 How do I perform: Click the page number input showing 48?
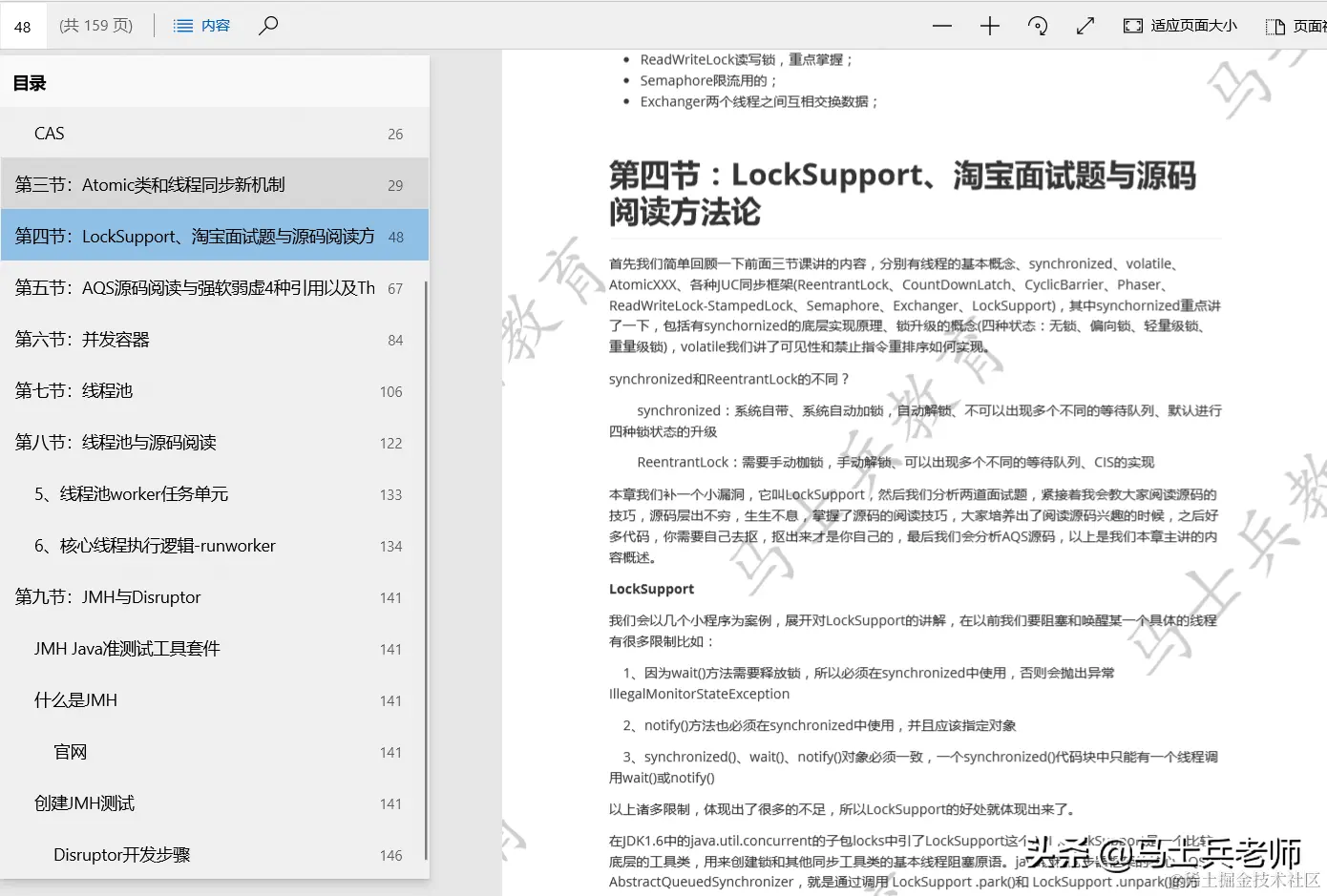[23, 26]
